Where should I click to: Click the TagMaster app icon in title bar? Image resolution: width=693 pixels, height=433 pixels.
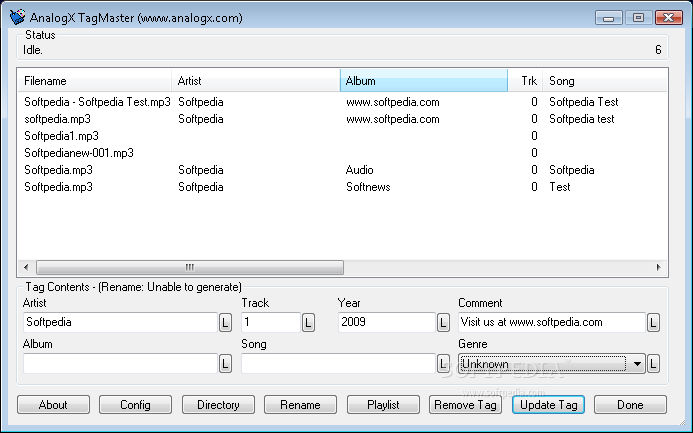18,17
